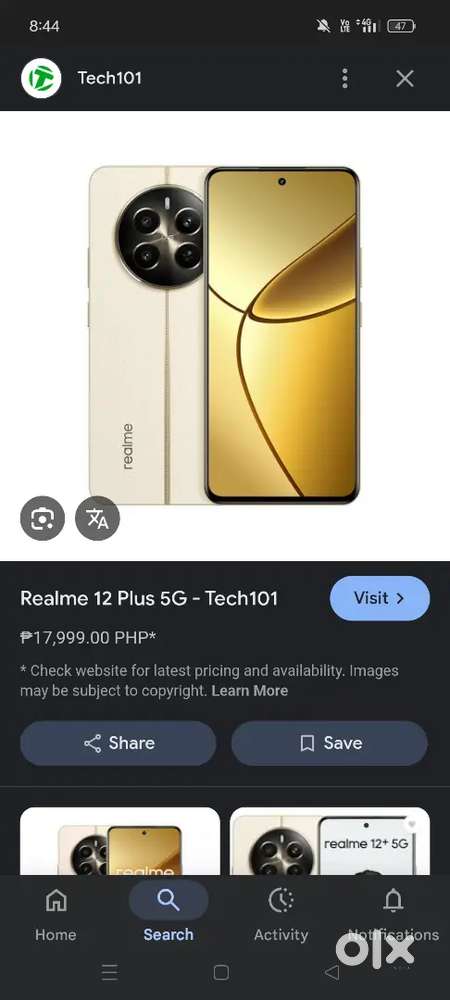Tap the Share button

(x=119, y=743)
